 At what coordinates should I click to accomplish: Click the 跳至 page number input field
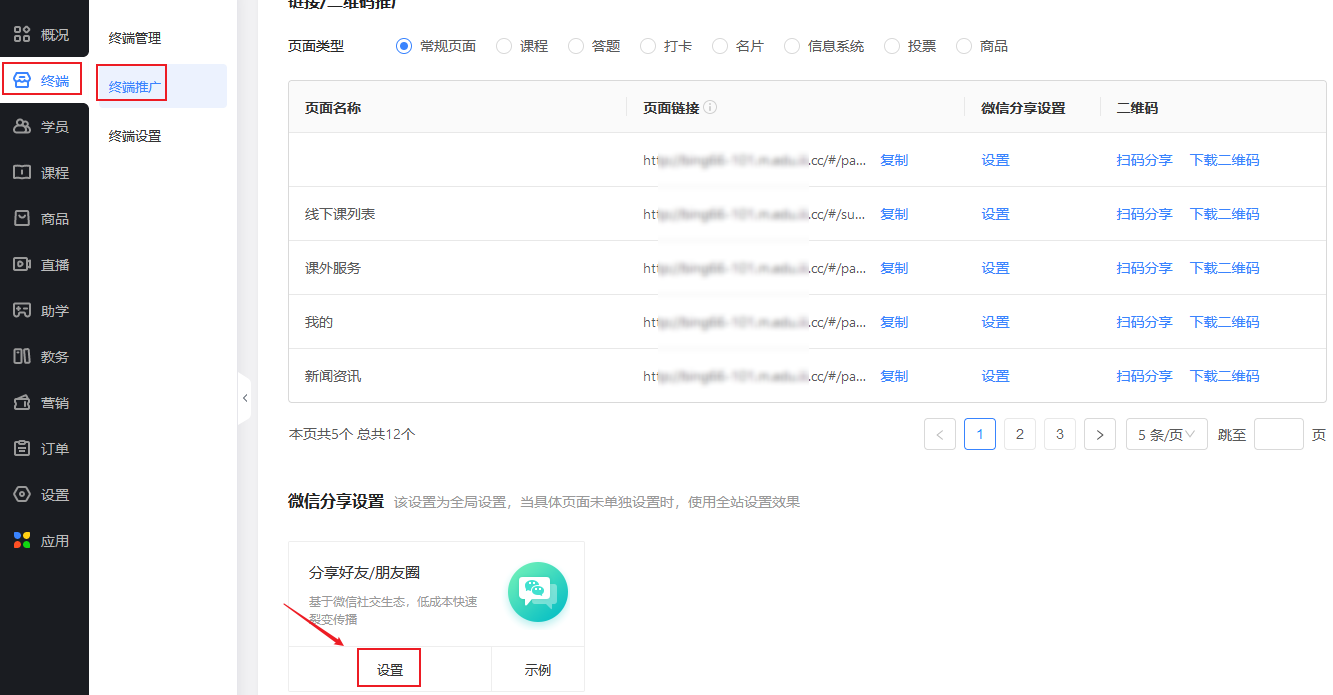[x=1278, y=434]
